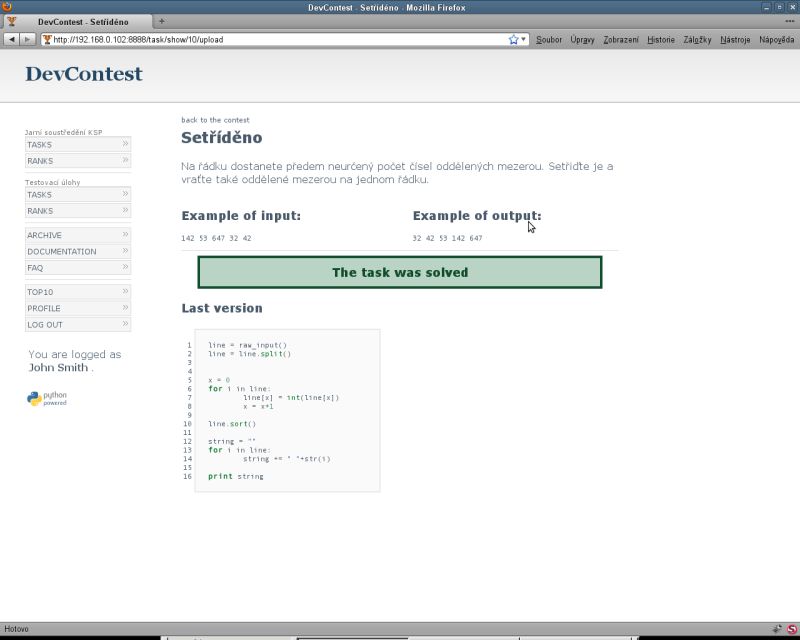Open the DOCUMENTATION sidebar link
This screenshot has height=640, width=800.
click(78, 252)
